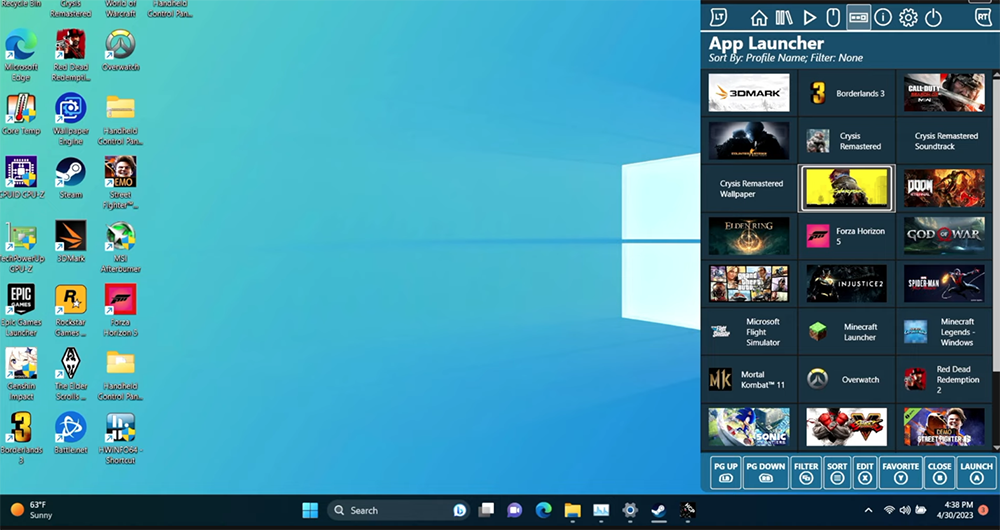Open the SORT options button
1000x530 pixels.
pyautogui.click(x=836, y=472)
